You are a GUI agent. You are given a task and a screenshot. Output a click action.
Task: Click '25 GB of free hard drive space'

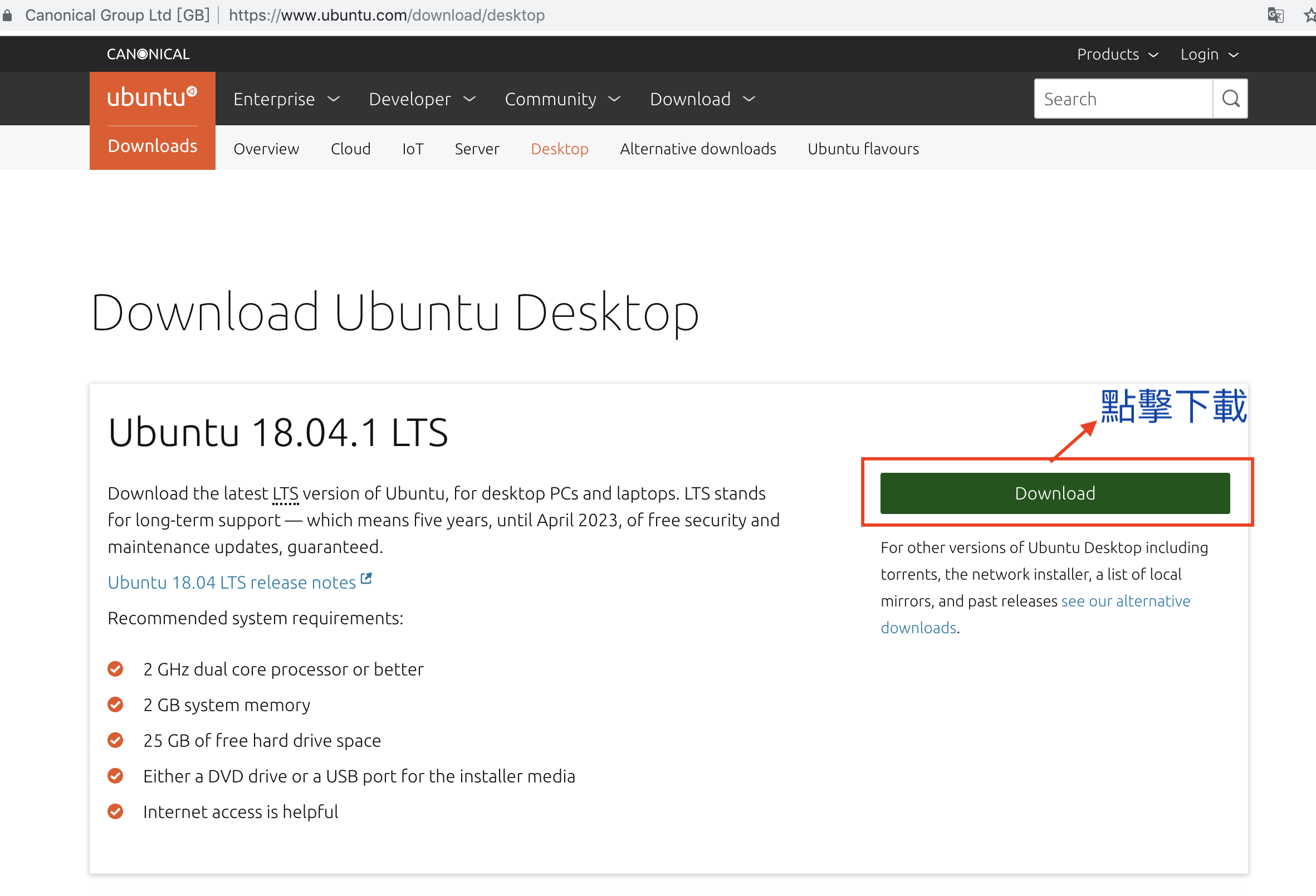[262, 741]
